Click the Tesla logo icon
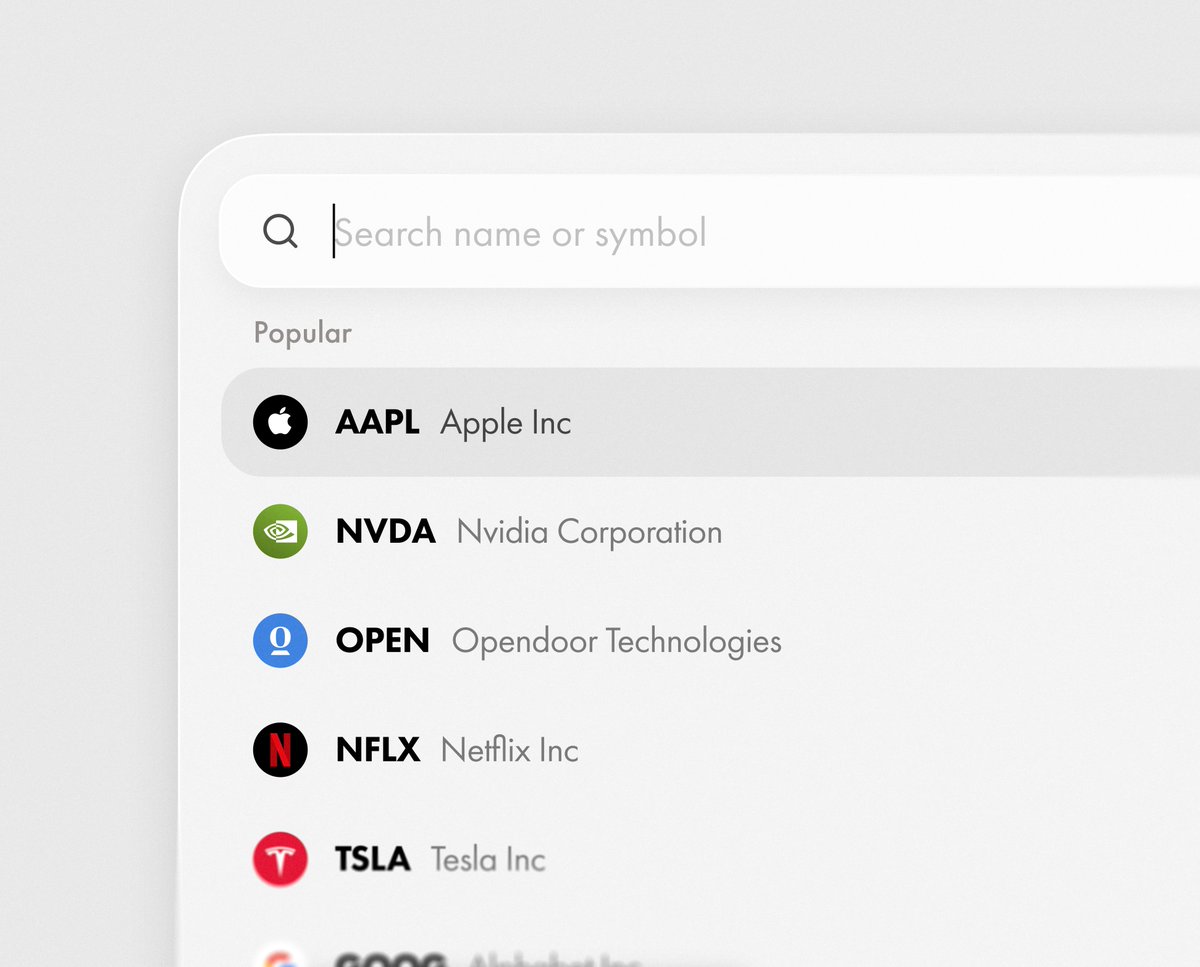The width and height of the screenshot is (1200, 967). coord(280,858)
